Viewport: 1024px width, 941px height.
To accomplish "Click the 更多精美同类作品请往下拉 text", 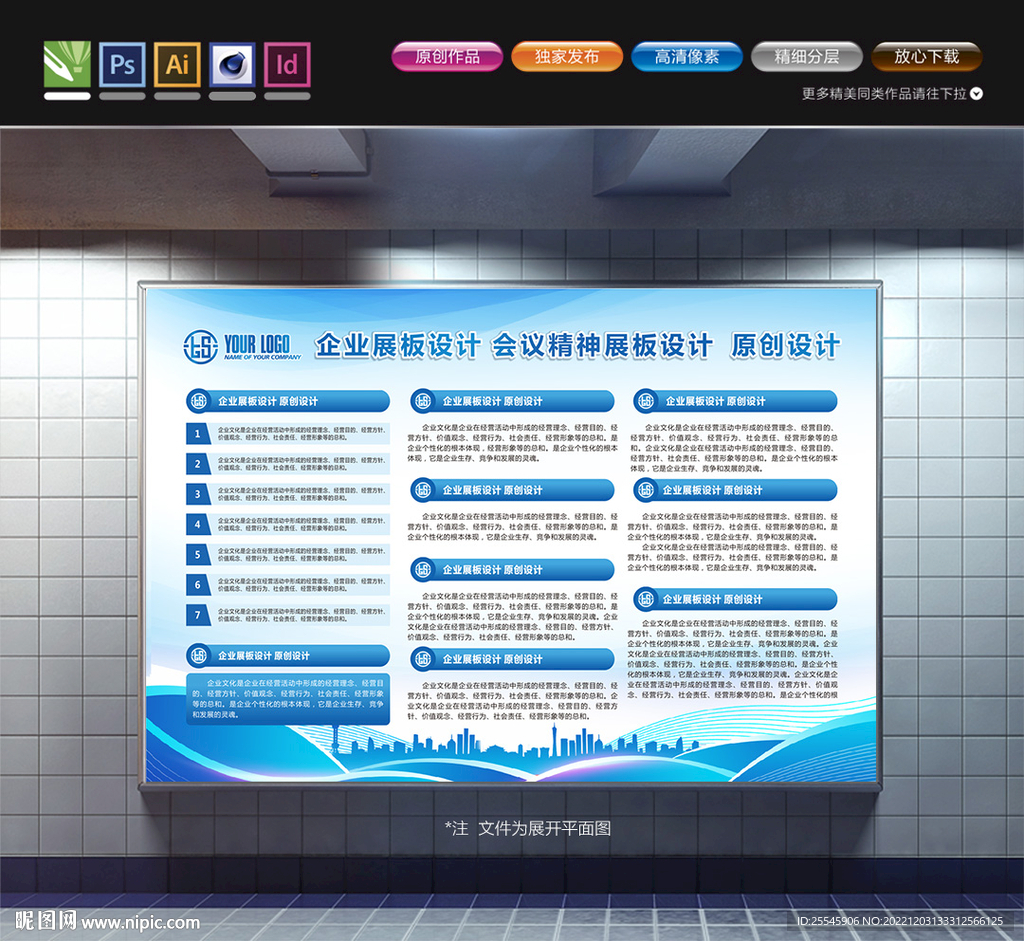I will (x=884, y=93).
